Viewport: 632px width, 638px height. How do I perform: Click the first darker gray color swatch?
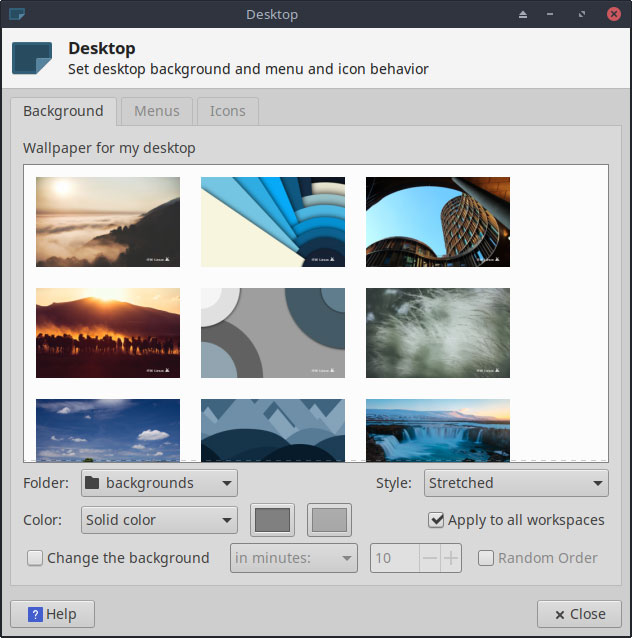click(x=272, y=520)
